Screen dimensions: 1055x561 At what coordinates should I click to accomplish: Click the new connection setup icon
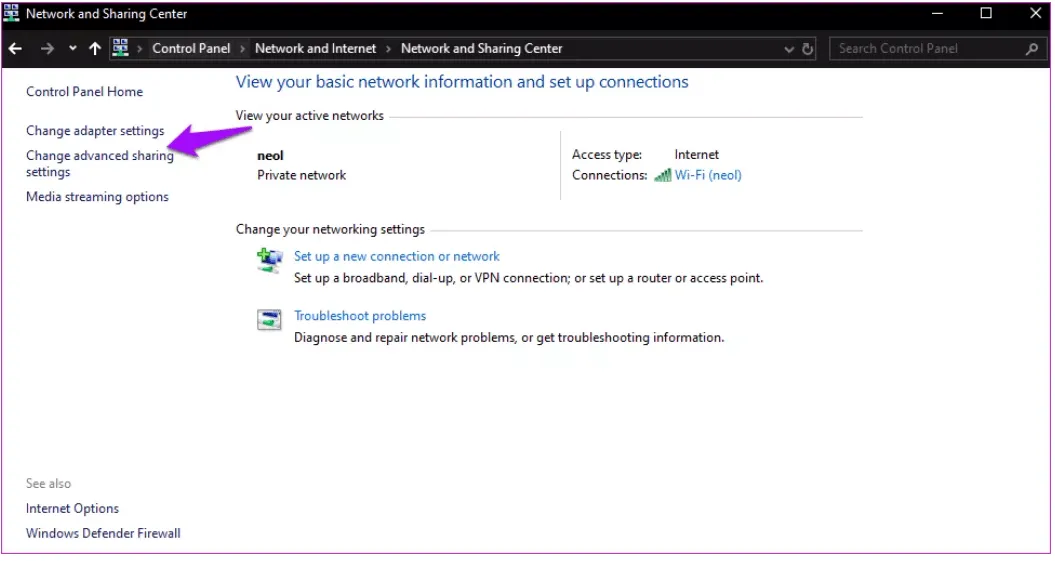(x=269, y=260)
